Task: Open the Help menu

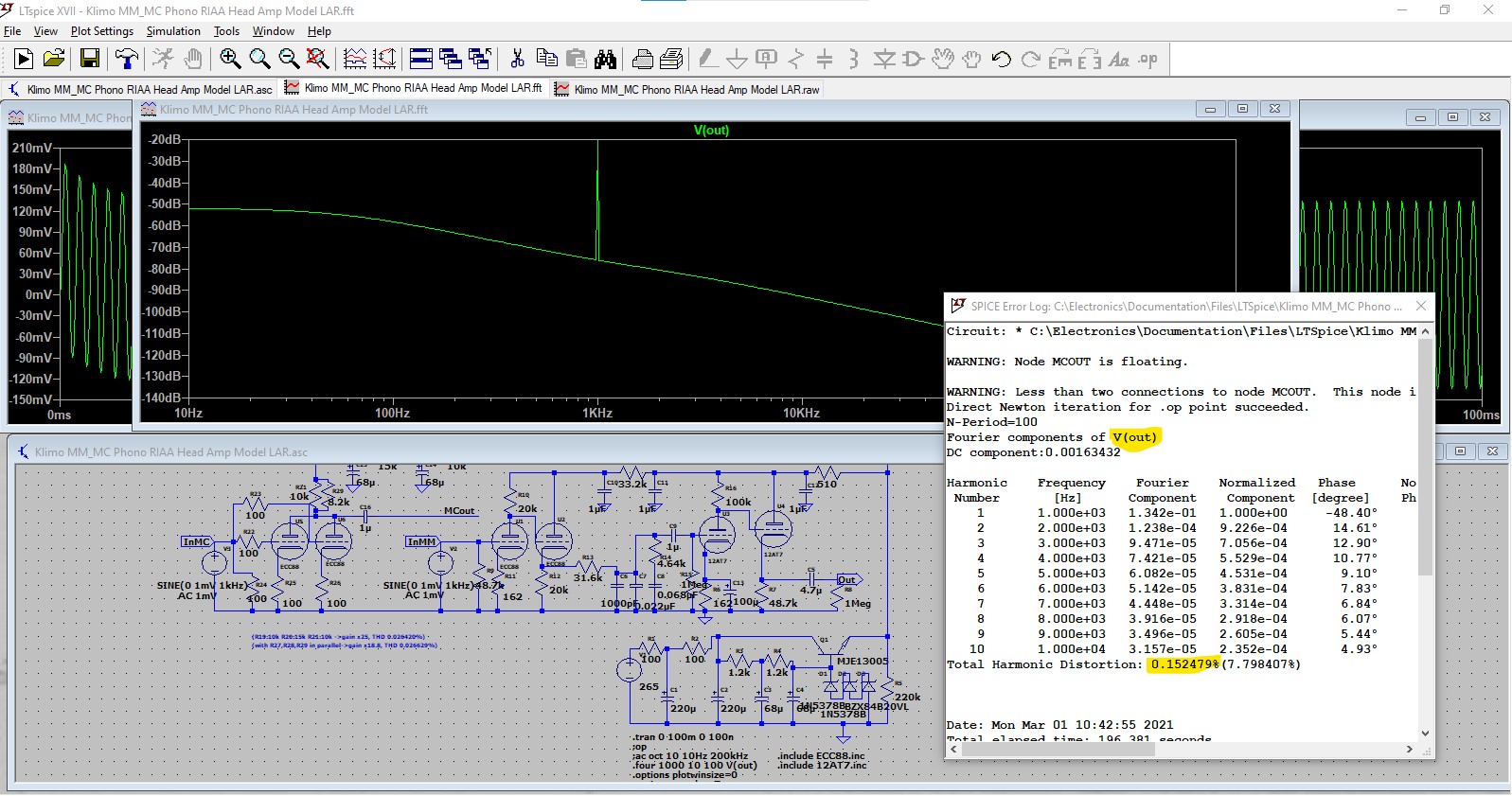Action: (x=319, y=31)
